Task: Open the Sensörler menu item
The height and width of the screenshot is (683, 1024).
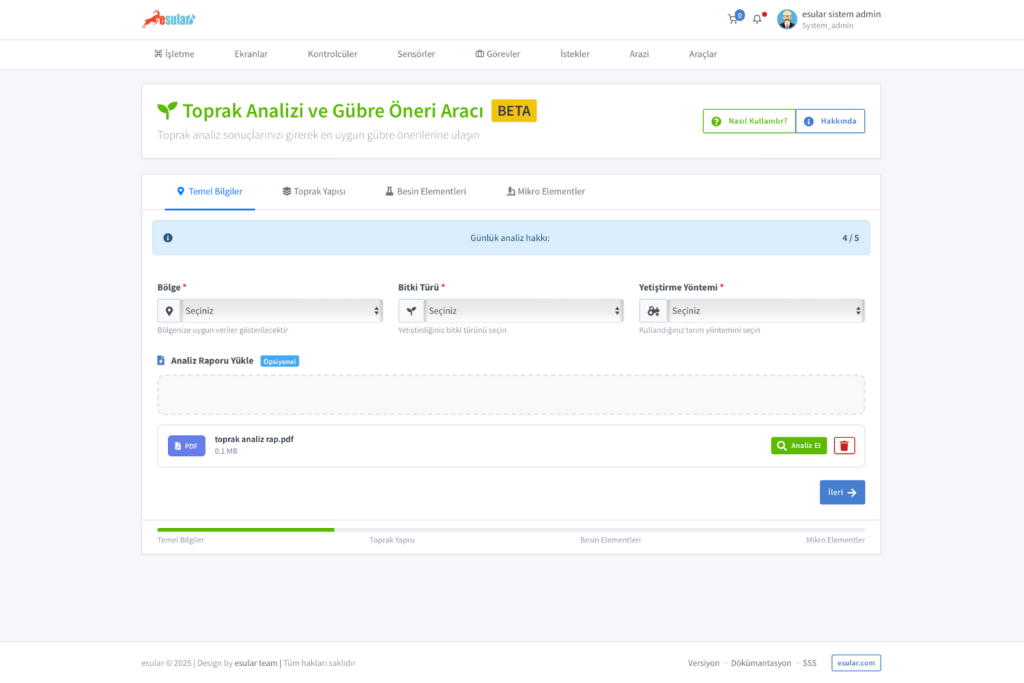Action: click(416, 54)
